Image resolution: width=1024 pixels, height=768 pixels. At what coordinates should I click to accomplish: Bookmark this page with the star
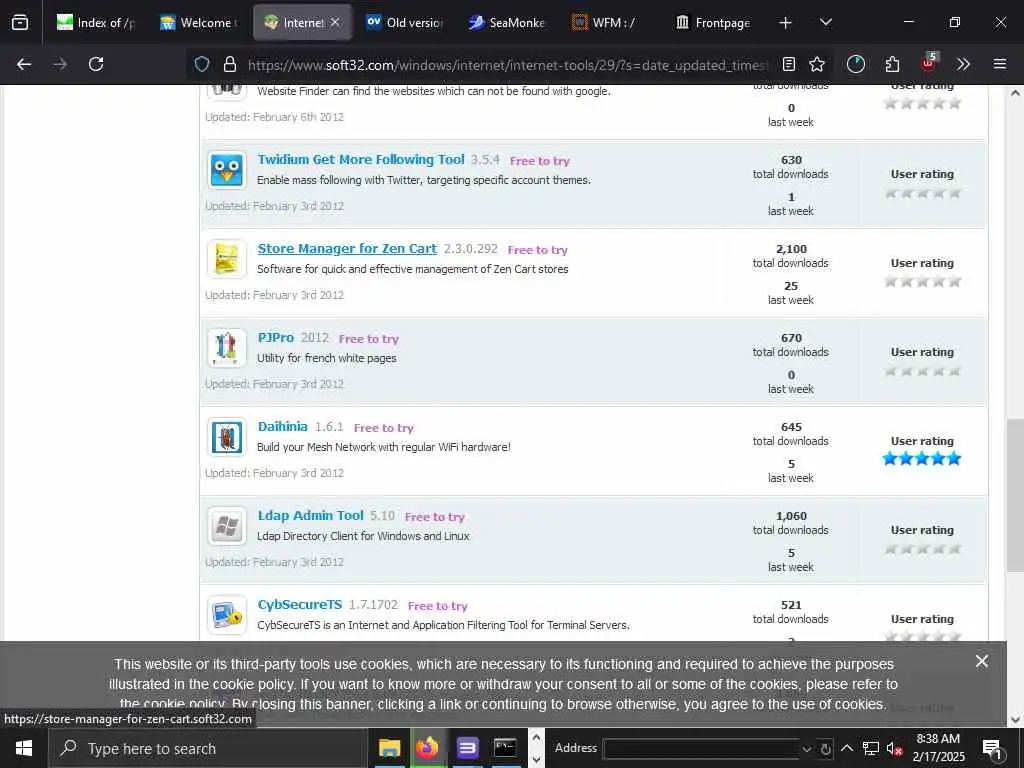pos(817,64)
